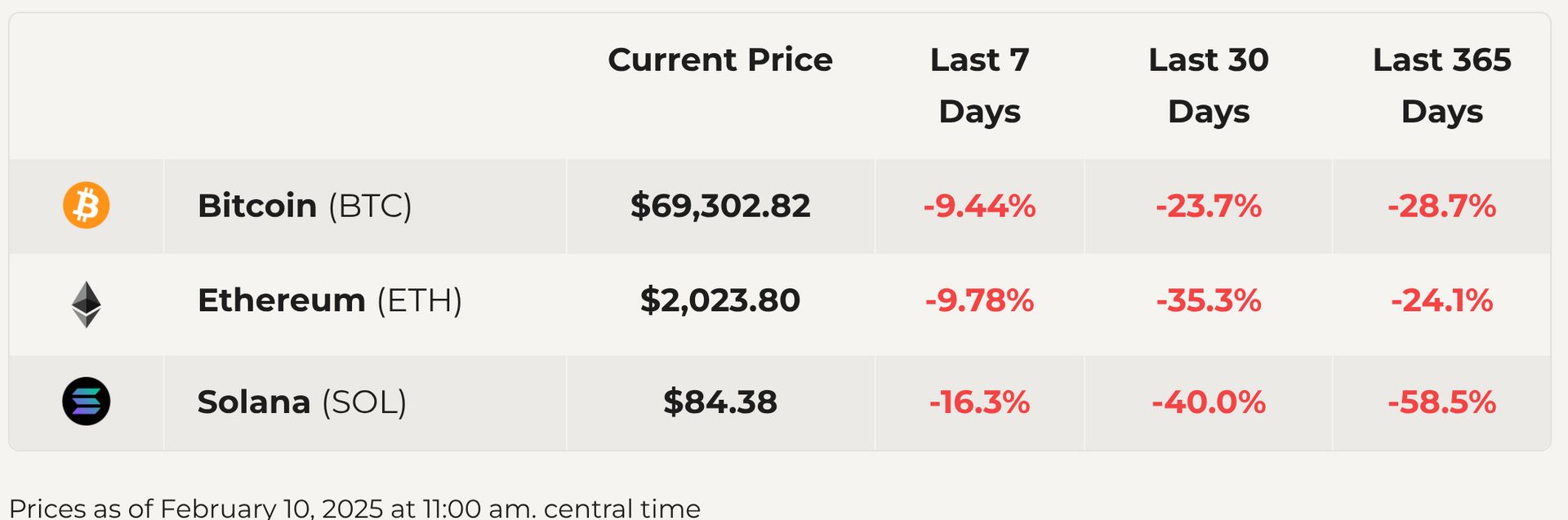Click the prices timestamp footnote text
Image resolution: width=1568 pixels, height=520 pixels.
click(x=354, y=508)
